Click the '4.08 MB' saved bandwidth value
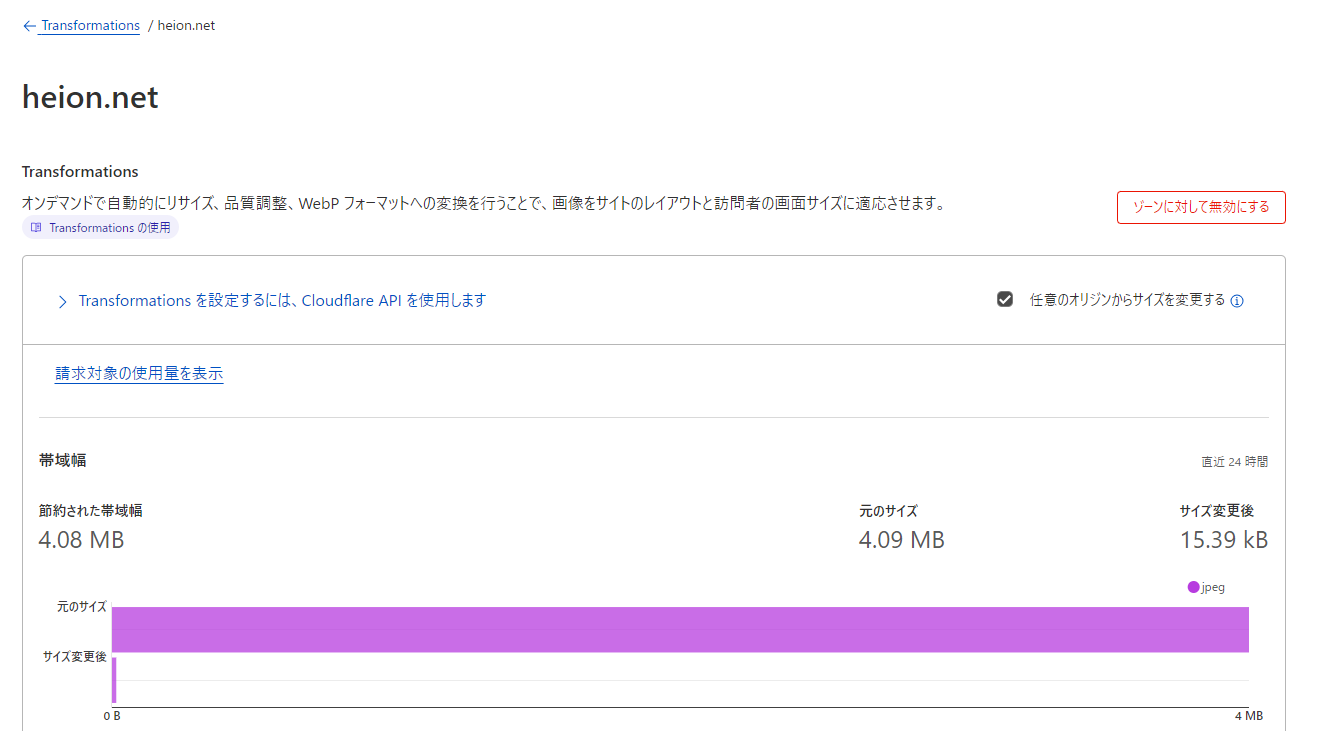This screenshot has height=731, width=1321. (81, 540)
